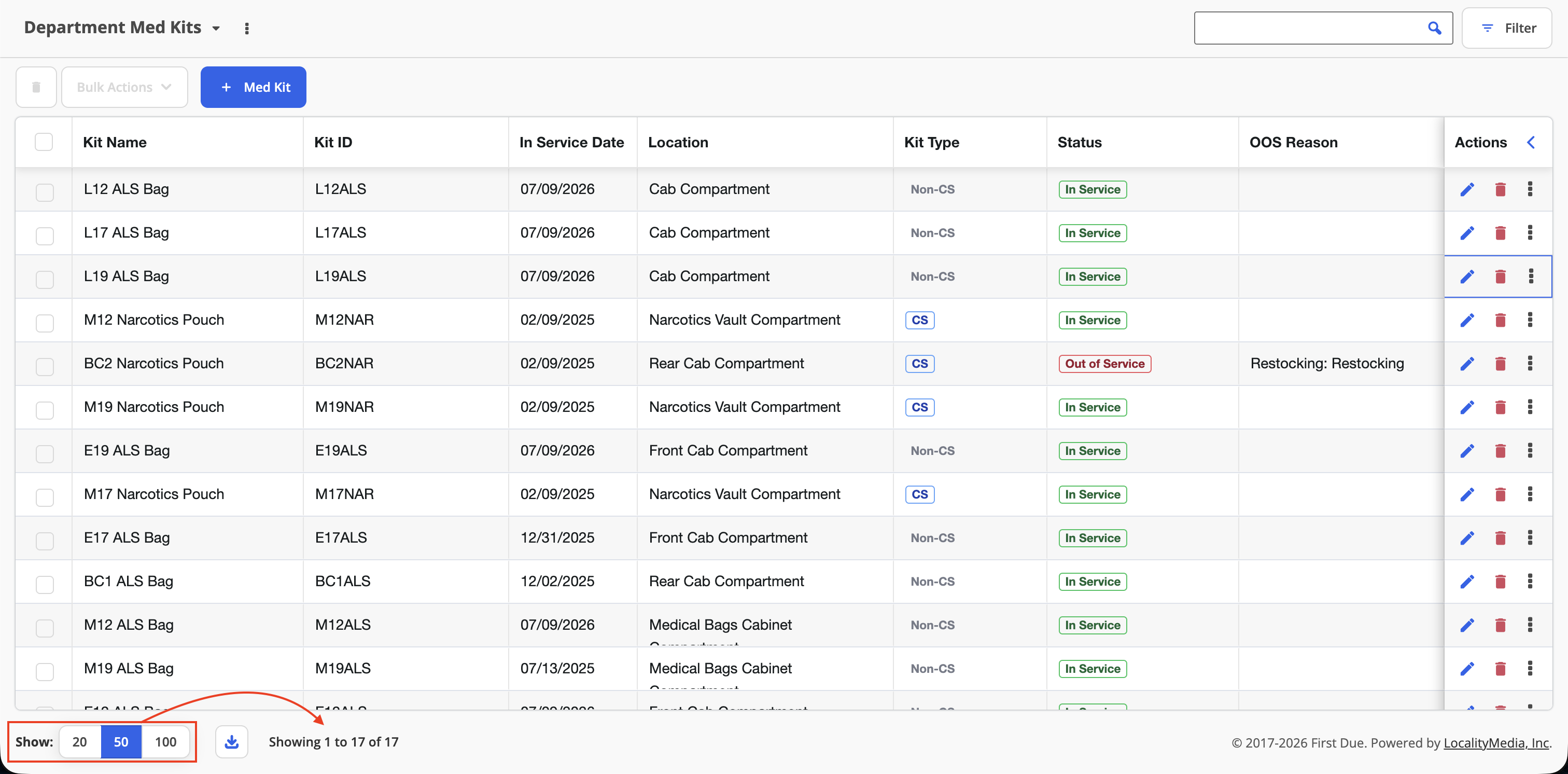Click the Out of Service status badge
Viewport: 1568px width, 774px height.
point(1104,364)
